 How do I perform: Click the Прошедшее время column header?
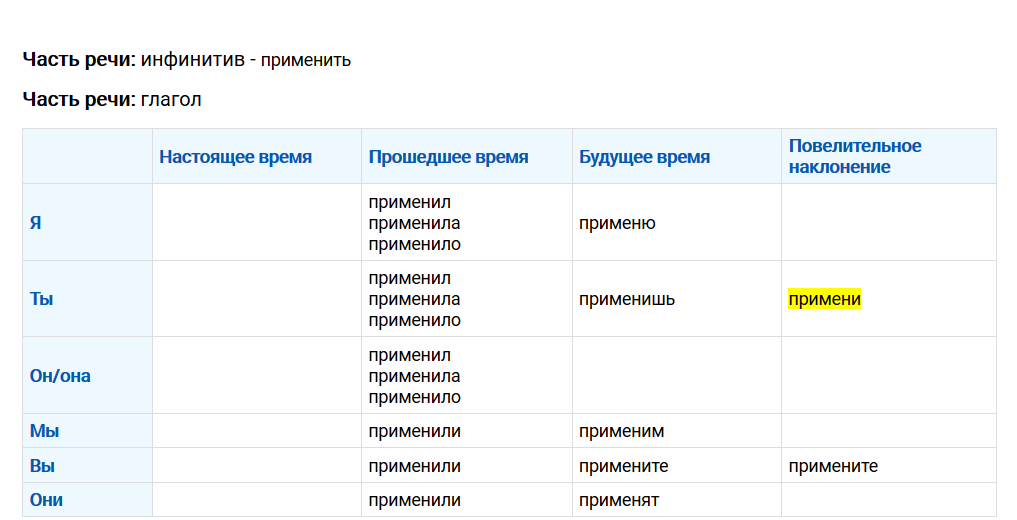pyautogui.click(x=448, y=157)
